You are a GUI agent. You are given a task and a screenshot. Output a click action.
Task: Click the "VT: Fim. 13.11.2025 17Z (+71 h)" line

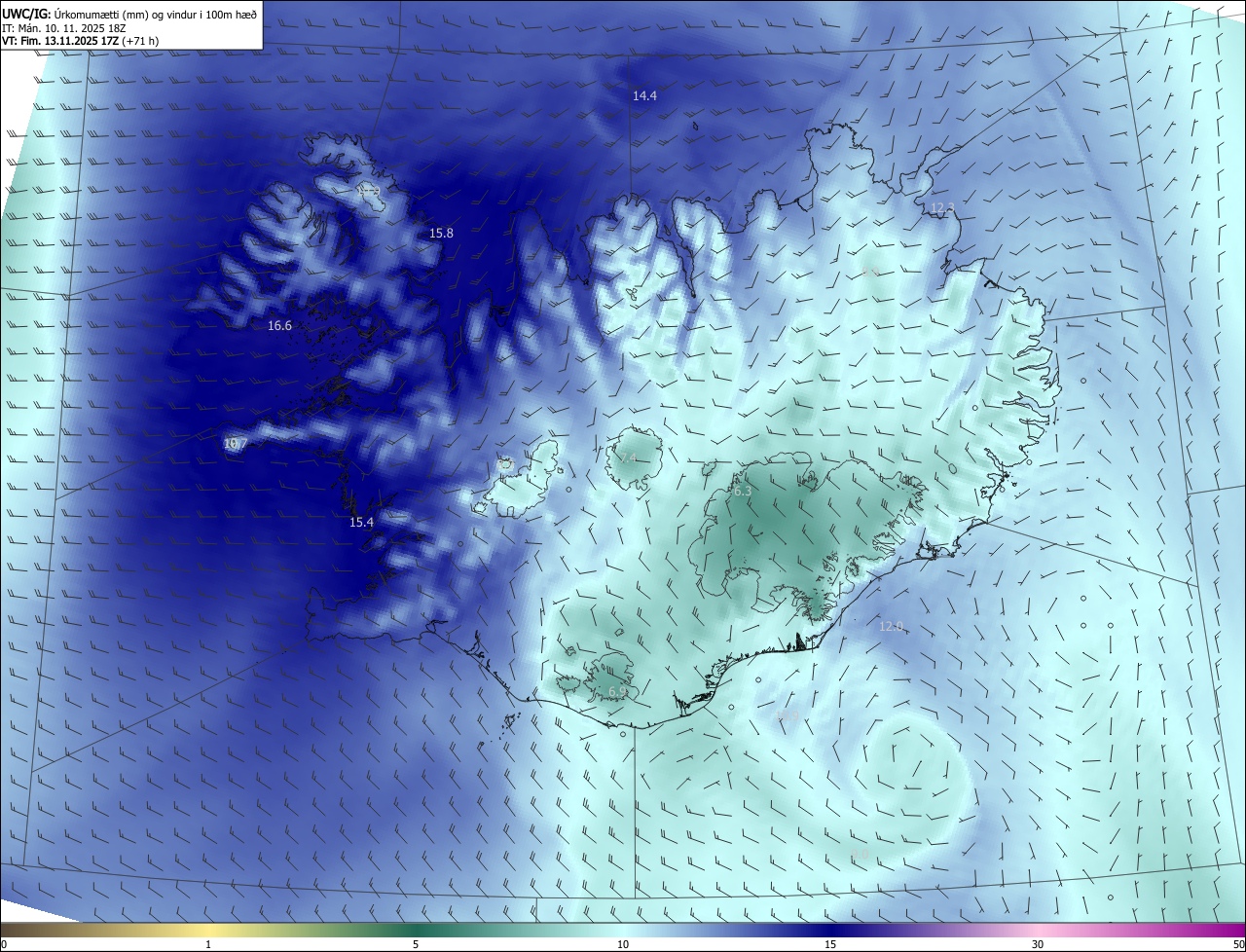tap(80, 40)
